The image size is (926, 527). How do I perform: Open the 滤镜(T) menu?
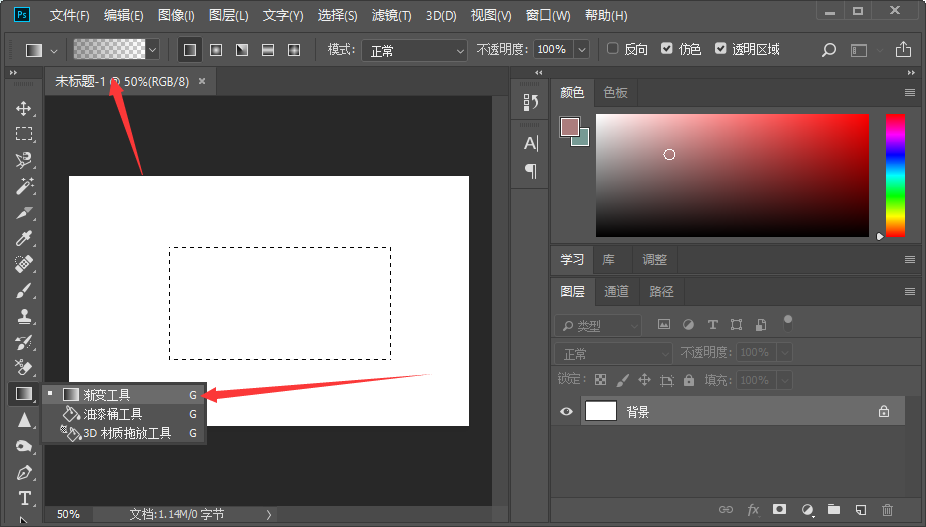[391, 16]
